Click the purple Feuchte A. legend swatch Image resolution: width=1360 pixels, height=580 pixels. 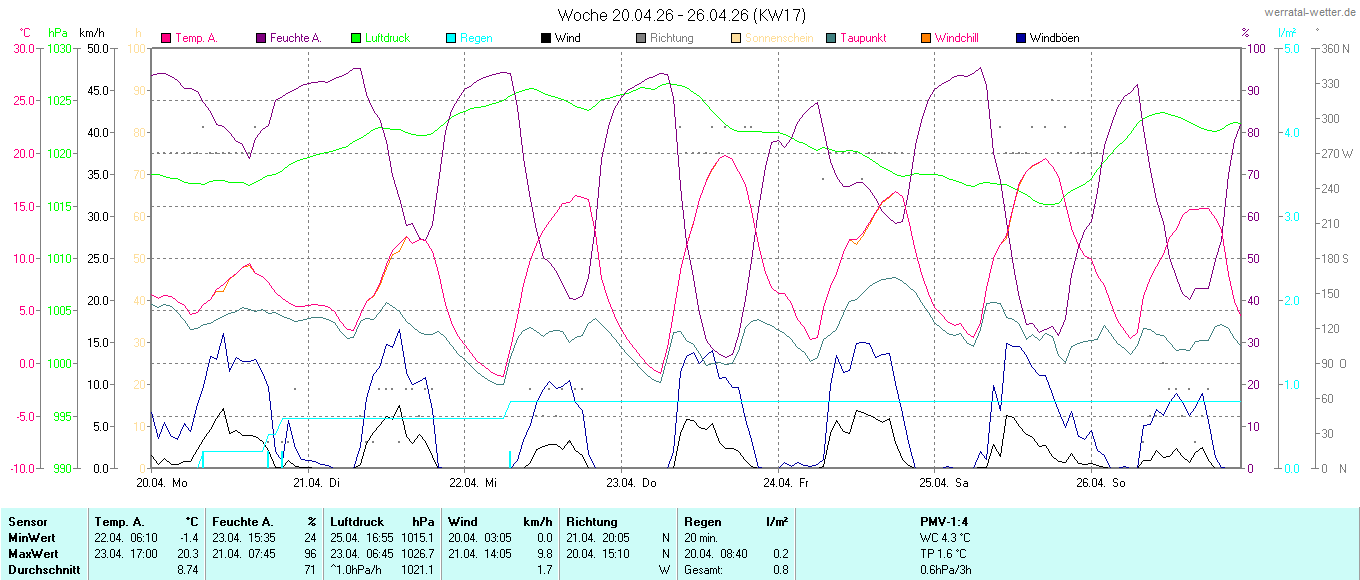coord(262,39)
